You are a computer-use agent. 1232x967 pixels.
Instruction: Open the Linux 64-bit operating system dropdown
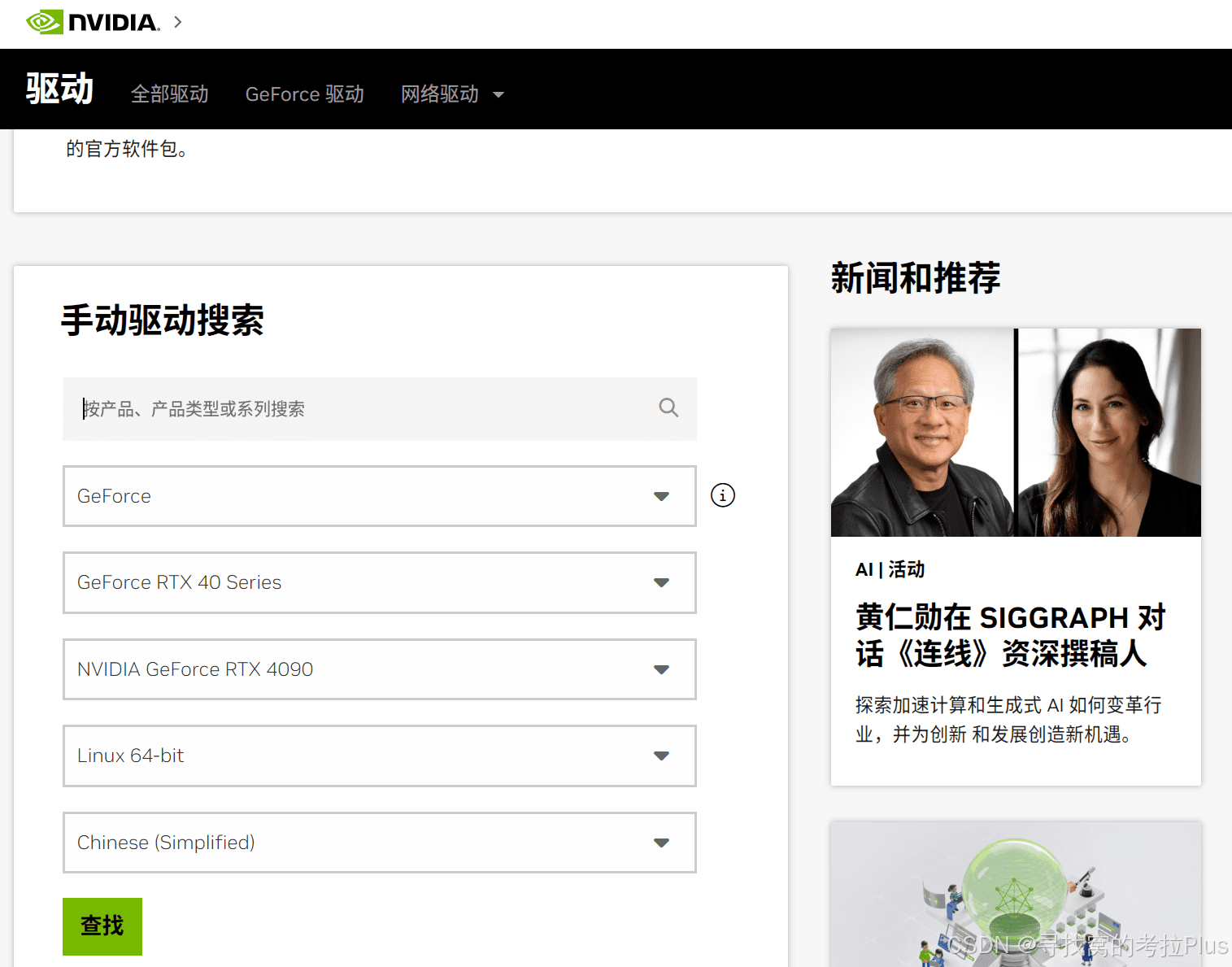click(x=380, y=756)
